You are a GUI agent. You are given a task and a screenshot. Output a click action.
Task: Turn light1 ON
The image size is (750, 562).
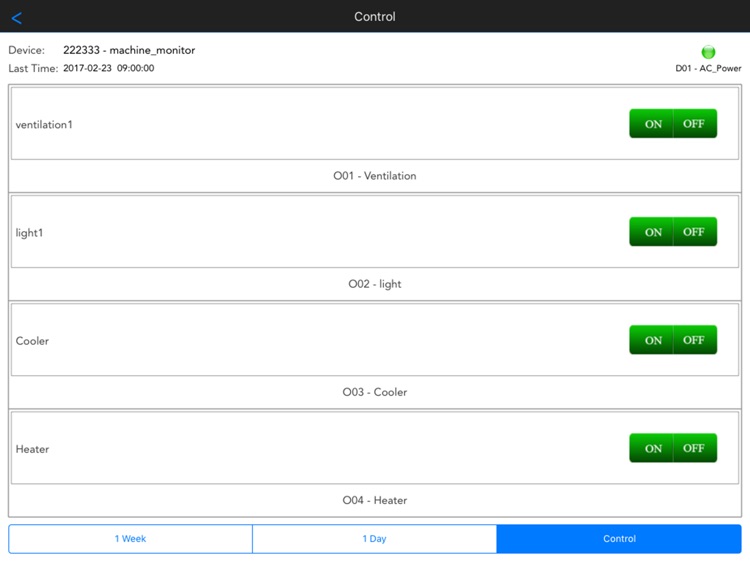pos(651,232)
